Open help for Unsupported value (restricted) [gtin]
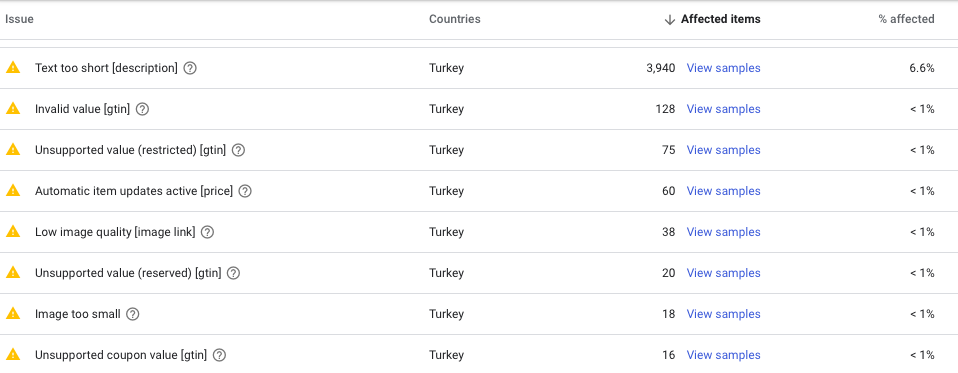This screenshot has width=958, height=373. point(238,150)
